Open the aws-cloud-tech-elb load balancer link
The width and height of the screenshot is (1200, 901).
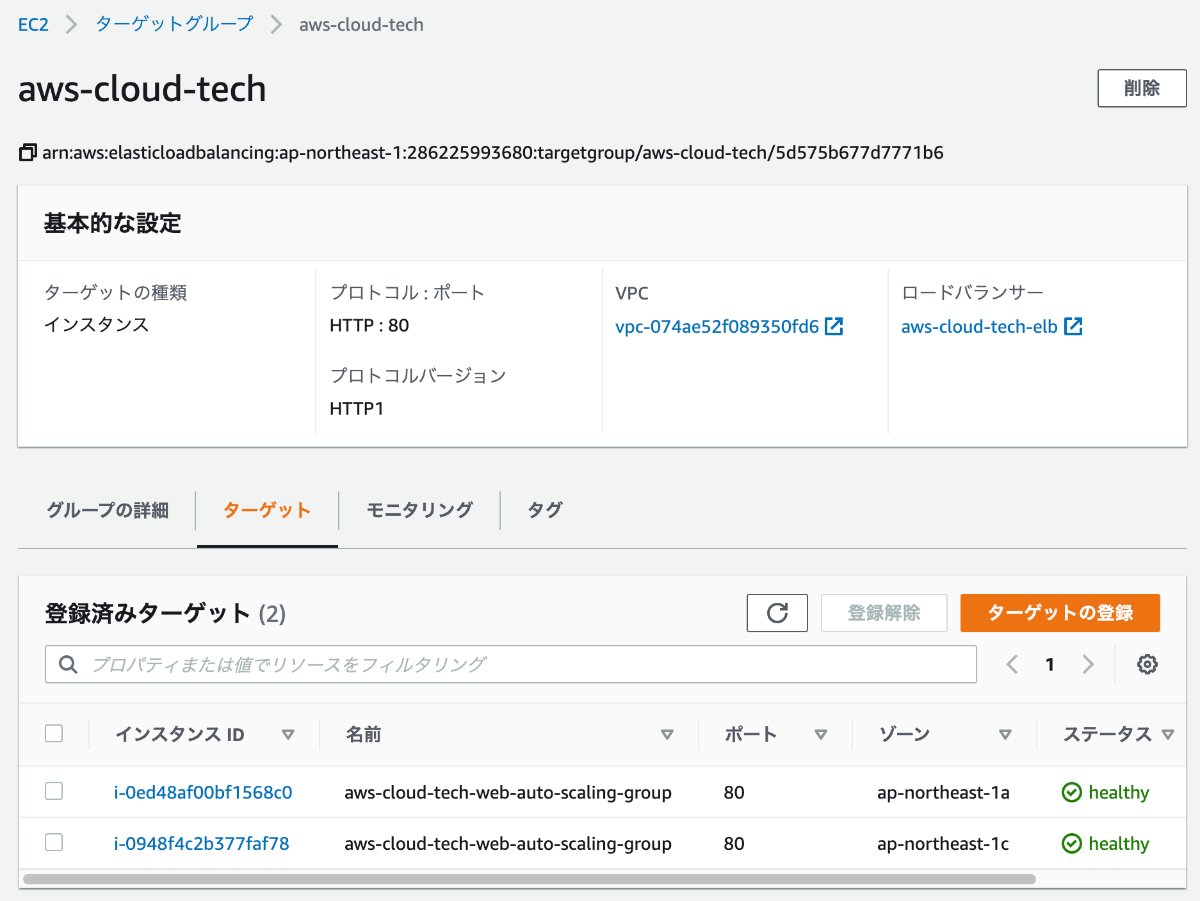tap(979, 326)
